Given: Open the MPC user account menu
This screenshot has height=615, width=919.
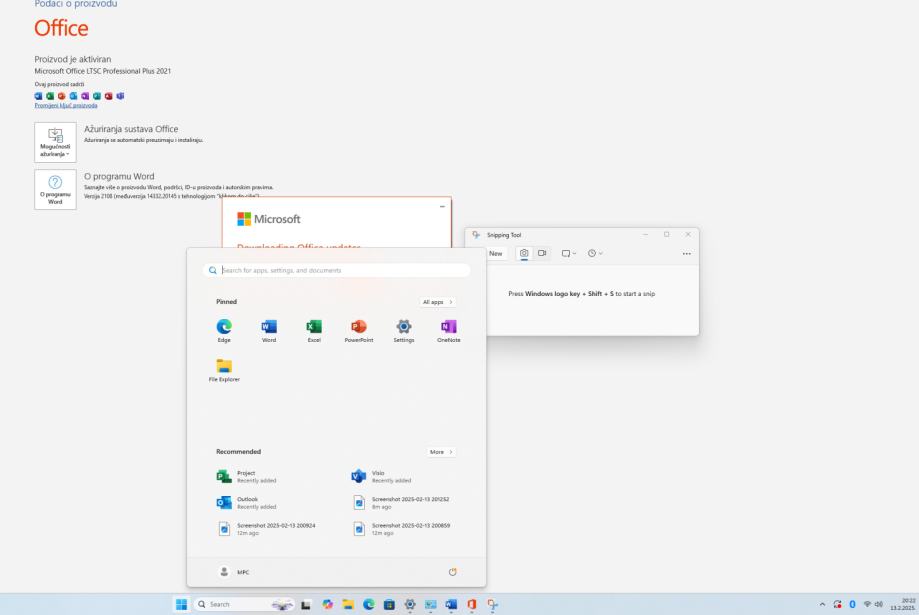Looking at the screenshot, I should point(234,572).
